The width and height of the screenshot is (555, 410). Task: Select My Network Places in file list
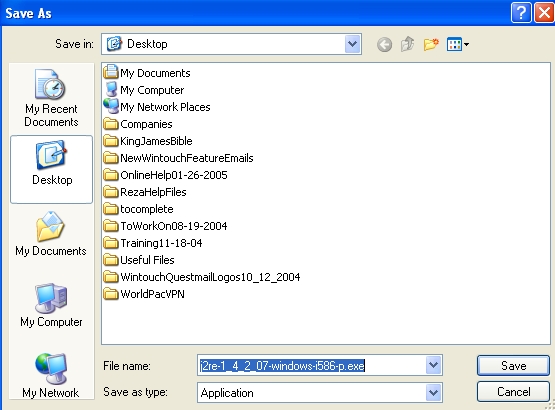pyautogui.click(x=157, y=107)
